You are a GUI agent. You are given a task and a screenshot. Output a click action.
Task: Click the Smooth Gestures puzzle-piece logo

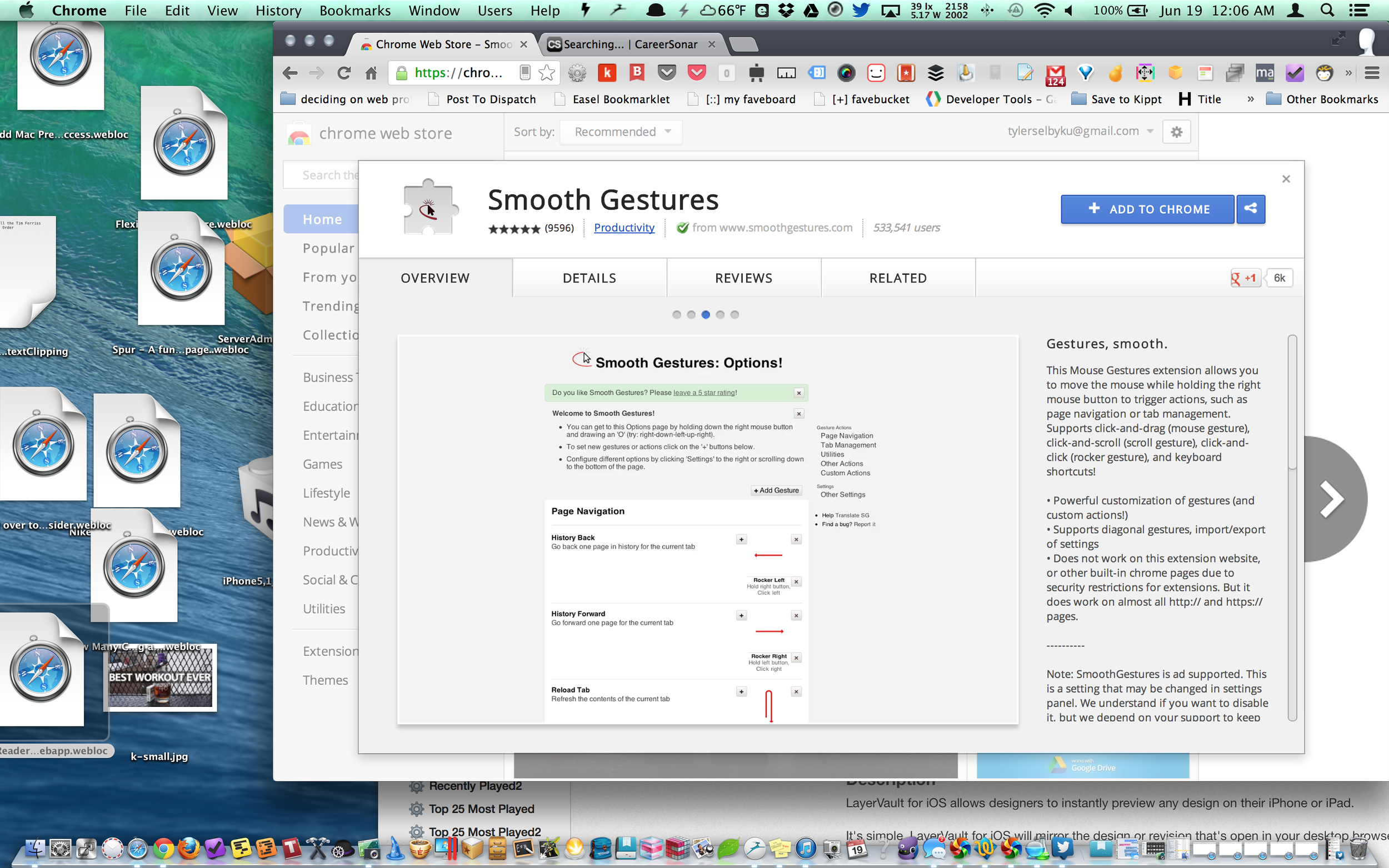(x=430, y=208)
